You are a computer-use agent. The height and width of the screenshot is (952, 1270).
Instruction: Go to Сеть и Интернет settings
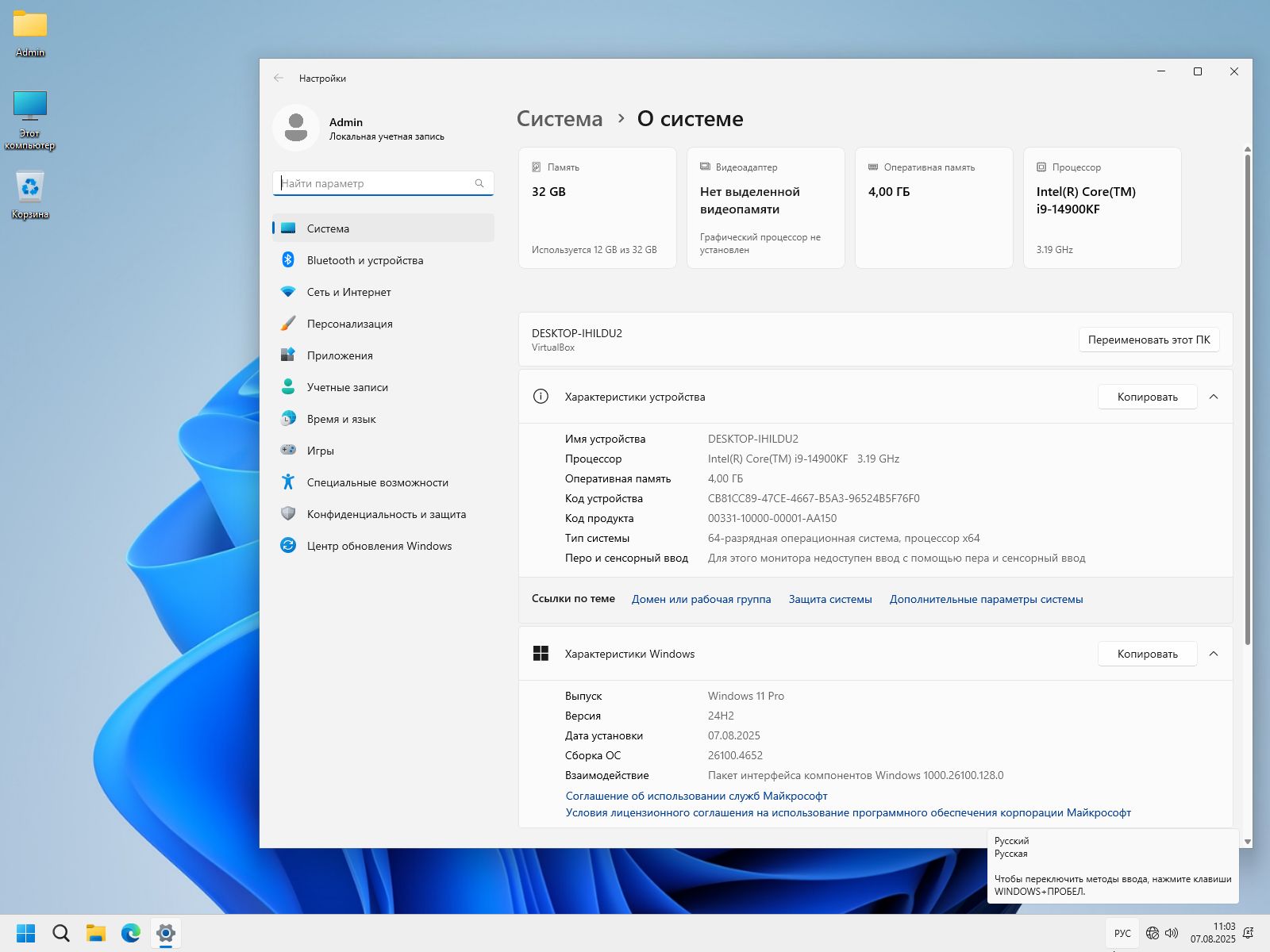coord(383,292)
